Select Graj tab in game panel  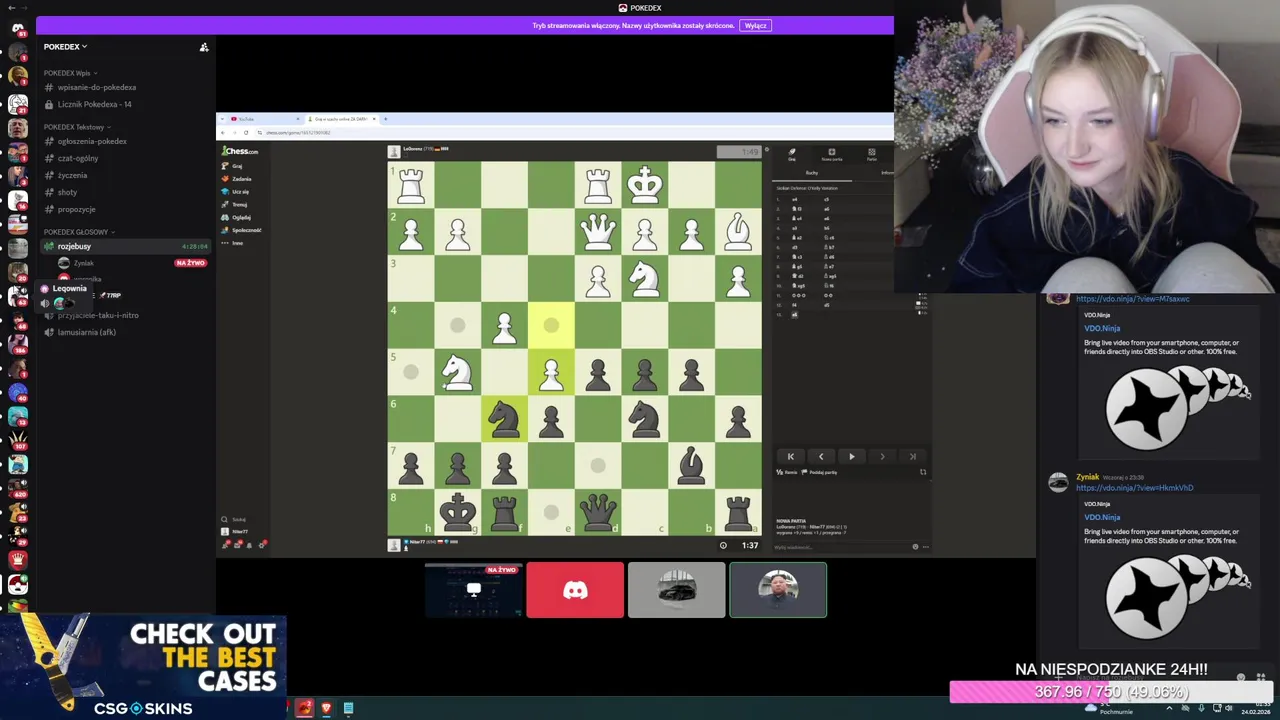[791, 155]
